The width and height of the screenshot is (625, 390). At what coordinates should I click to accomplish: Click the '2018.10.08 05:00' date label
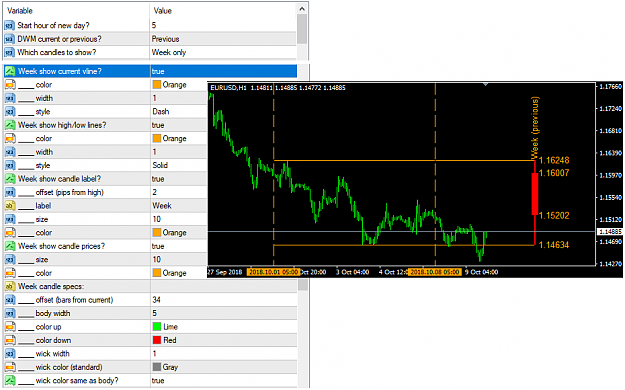(x=435, y=272)
